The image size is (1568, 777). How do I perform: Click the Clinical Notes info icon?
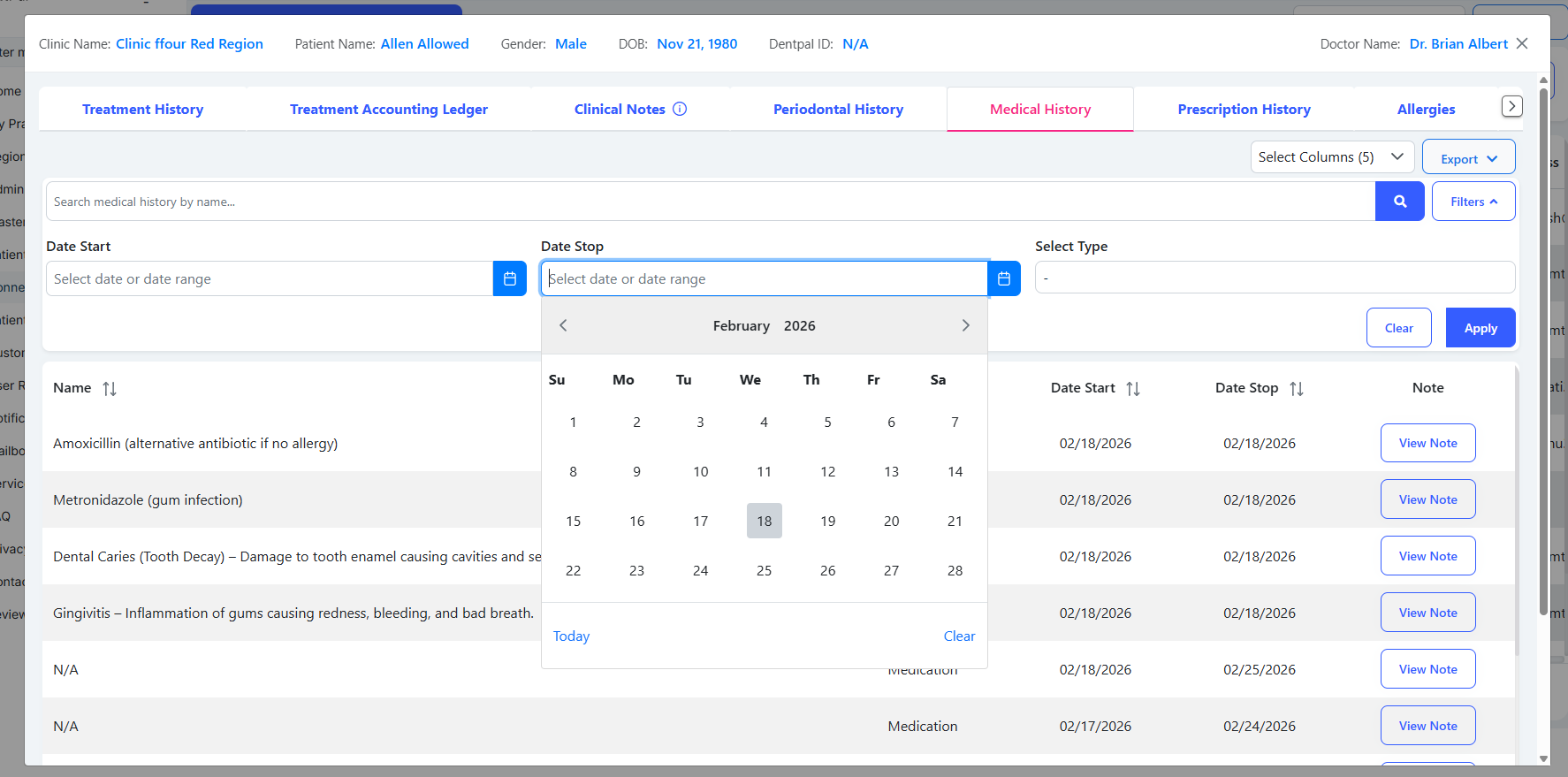point(680,109)
